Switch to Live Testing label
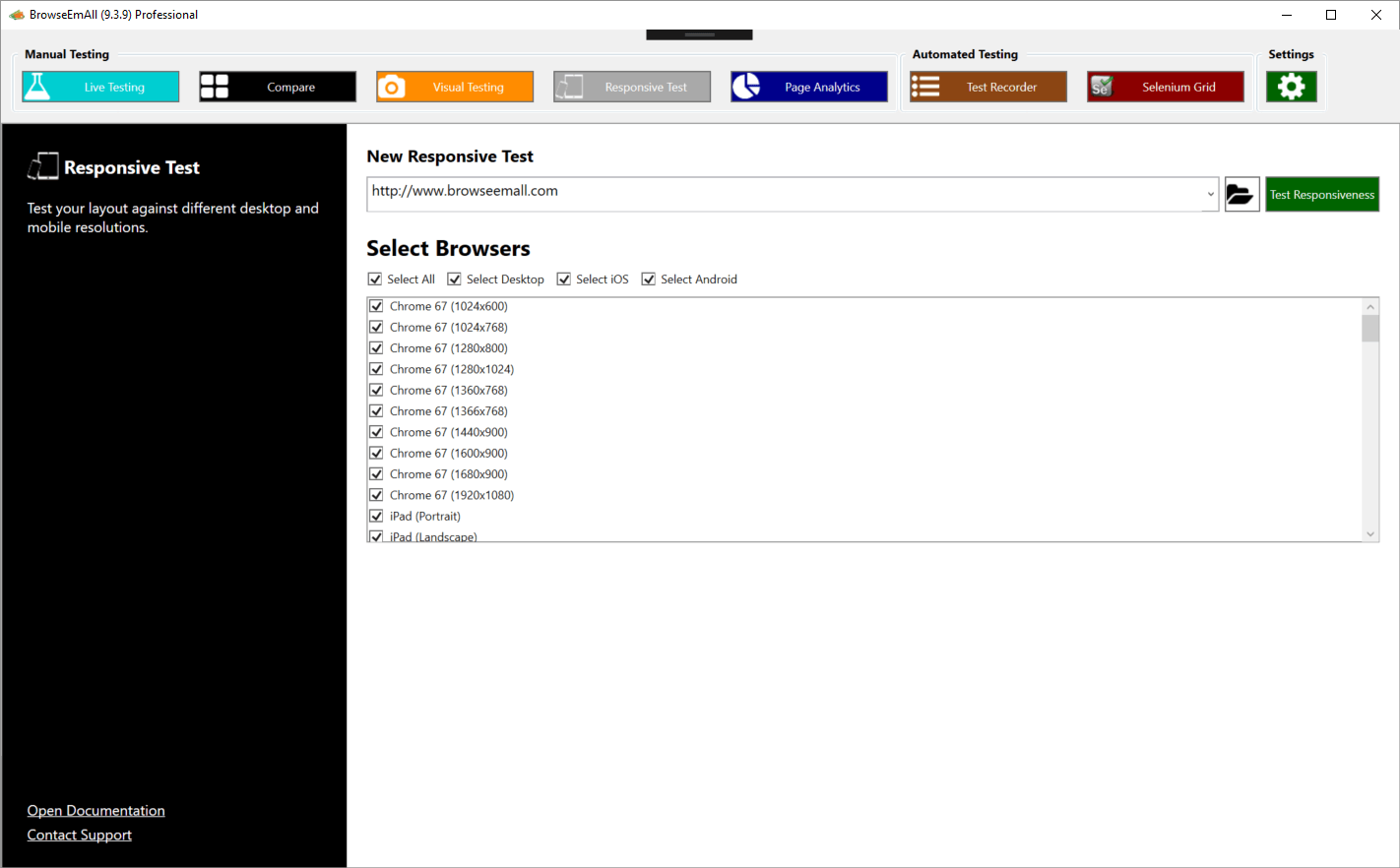The image size is (1400, 868). point(114,88)
